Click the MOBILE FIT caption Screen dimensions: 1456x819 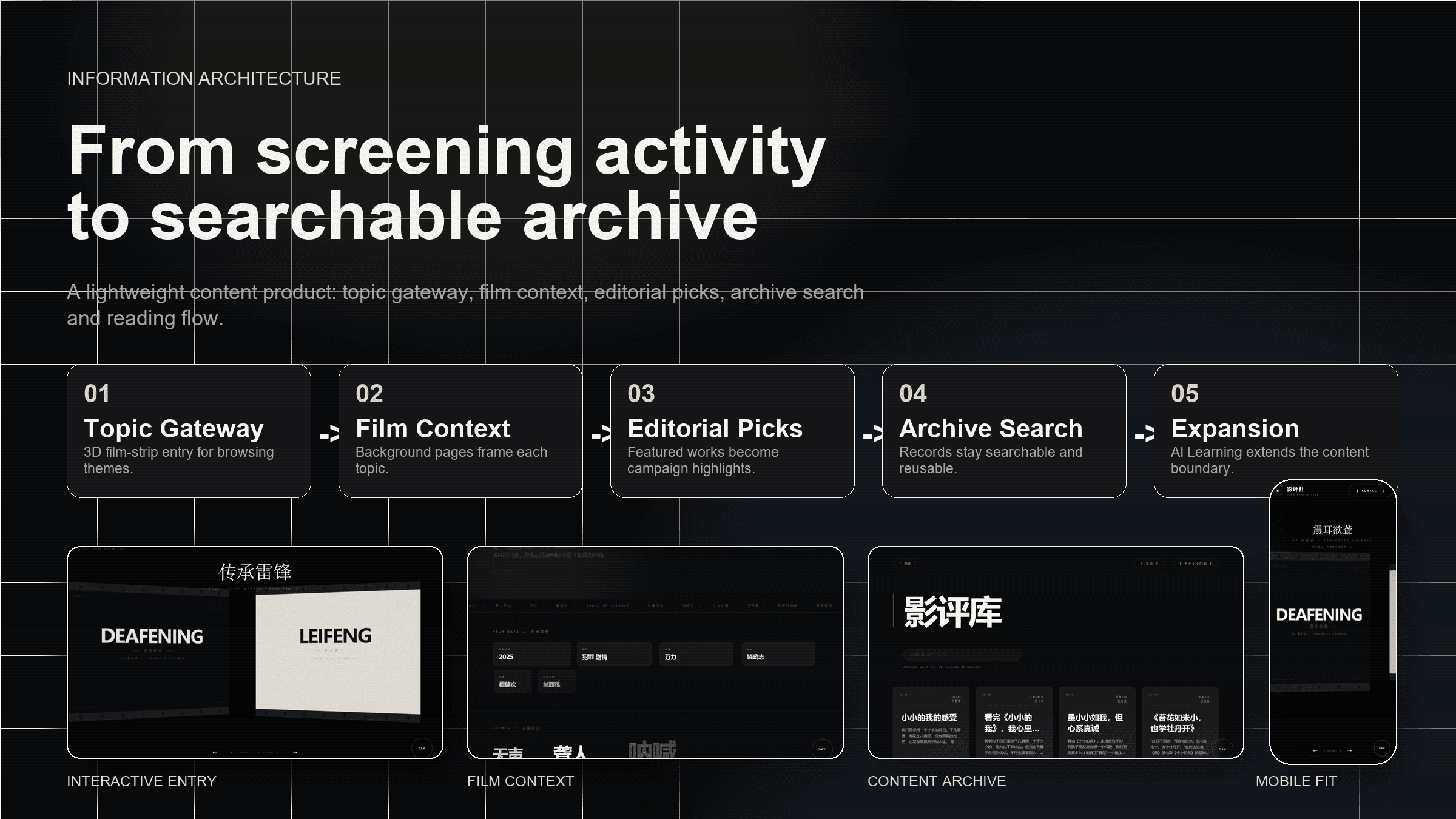[1296, 781]
